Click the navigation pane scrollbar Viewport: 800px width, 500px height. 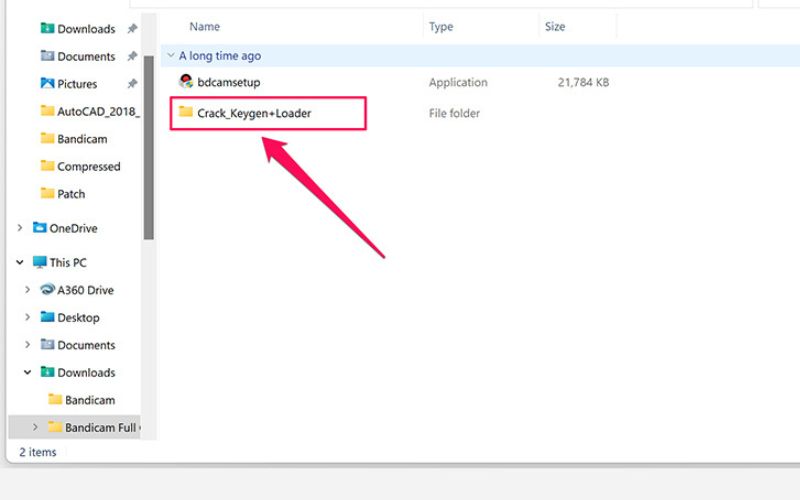click(x=148, y=147)
